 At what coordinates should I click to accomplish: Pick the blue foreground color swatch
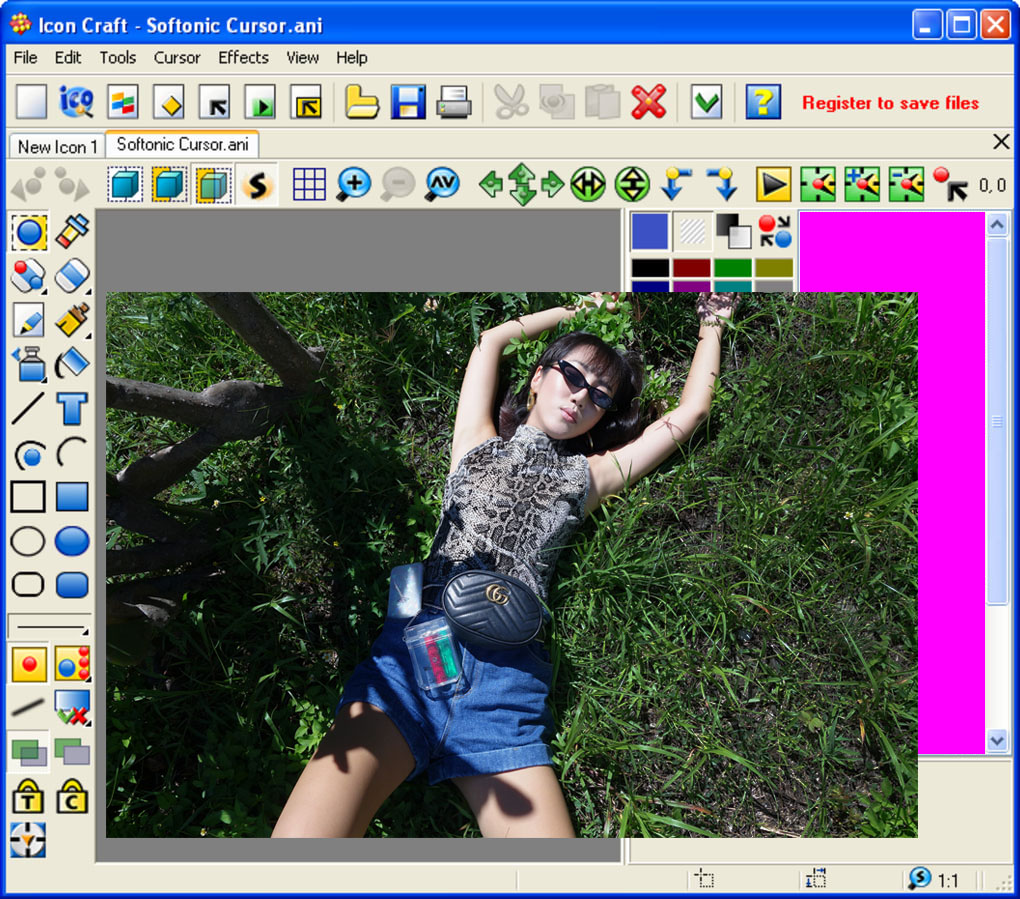coord(650,231)
